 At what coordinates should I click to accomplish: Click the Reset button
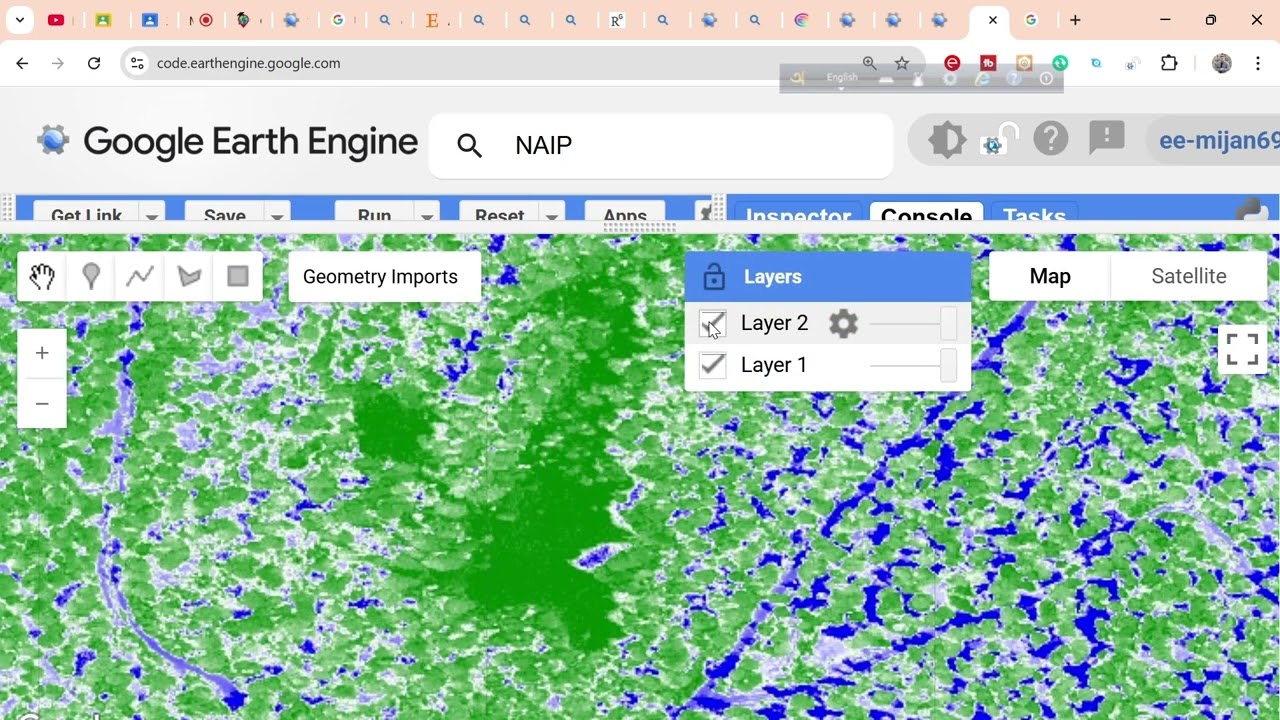(500, 213)
